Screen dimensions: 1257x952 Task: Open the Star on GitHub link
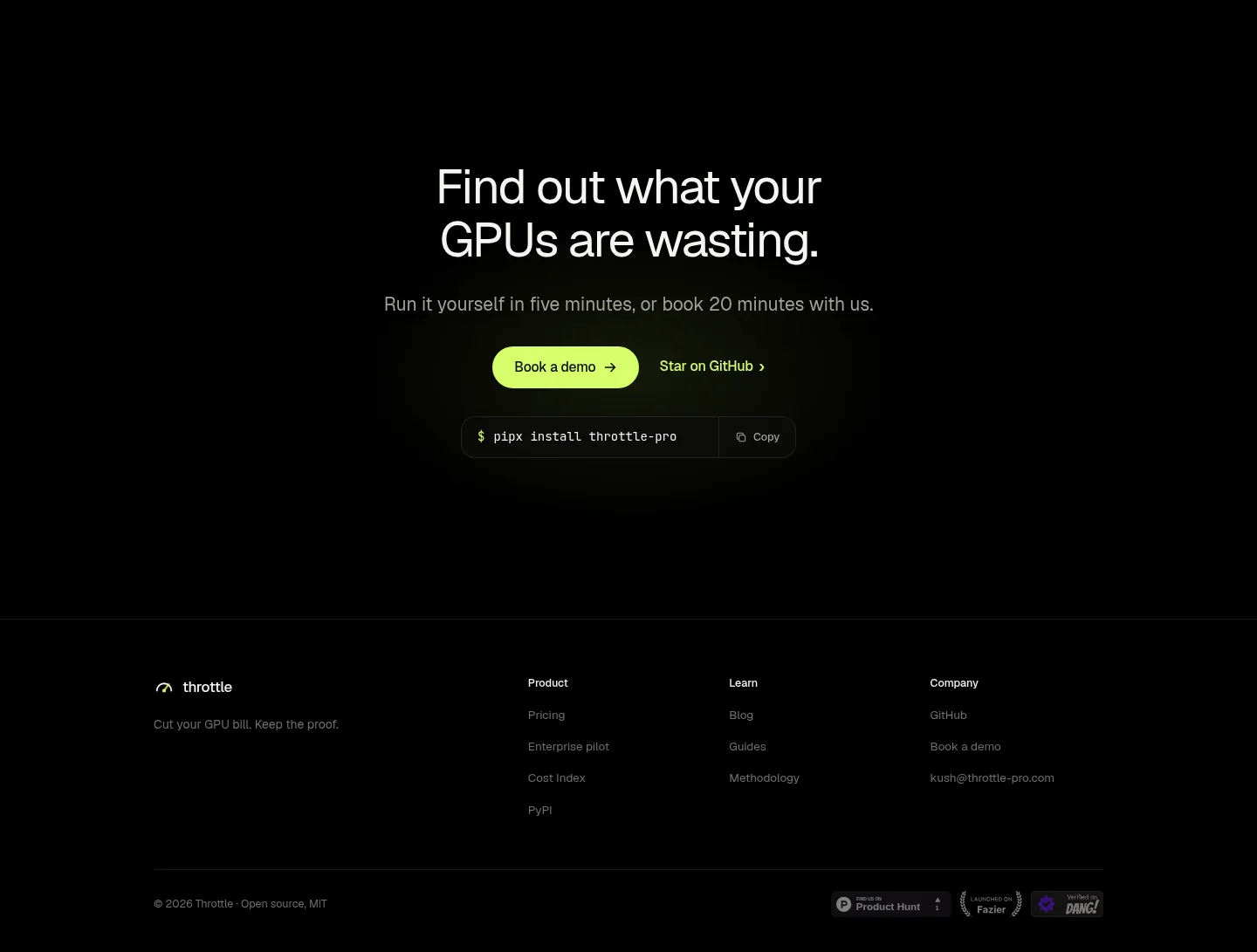[712, 366]
